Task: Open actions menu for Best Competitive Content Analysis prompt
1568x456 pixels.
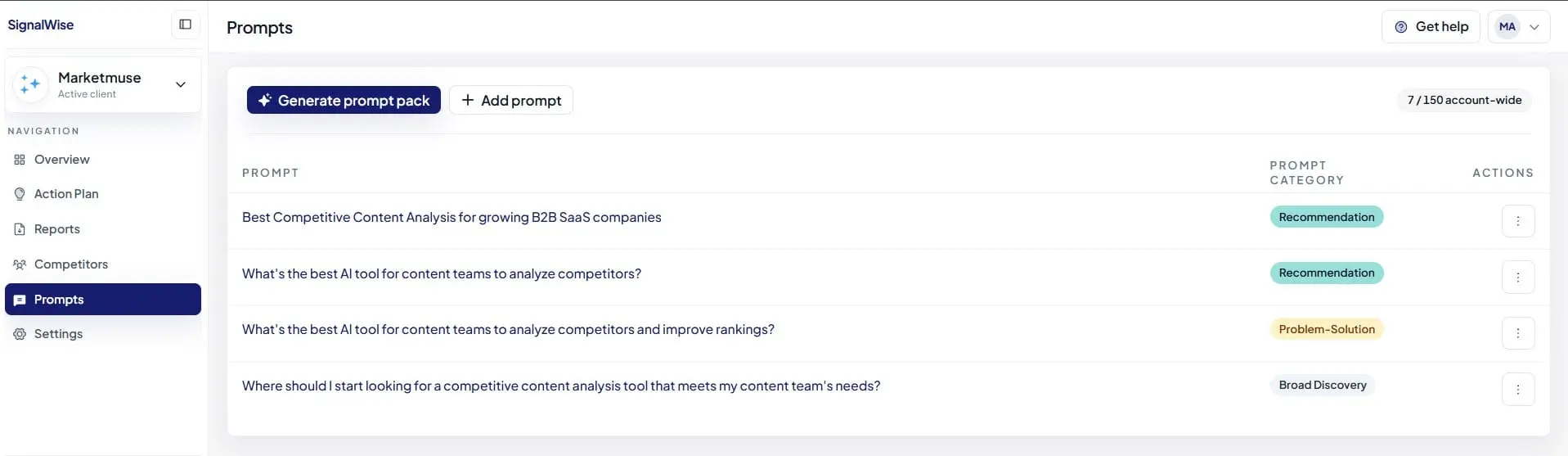Action: point(1517,221)
